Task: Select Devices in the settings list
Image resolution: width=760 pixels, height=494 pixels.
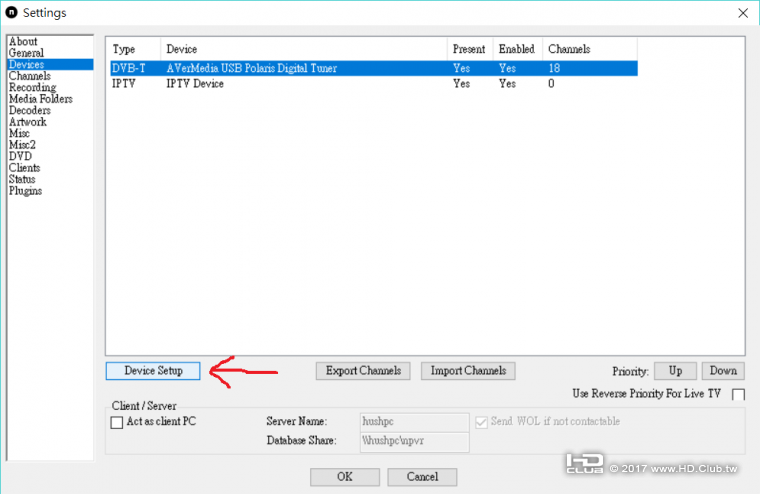Action: click(x=50, y=64)
